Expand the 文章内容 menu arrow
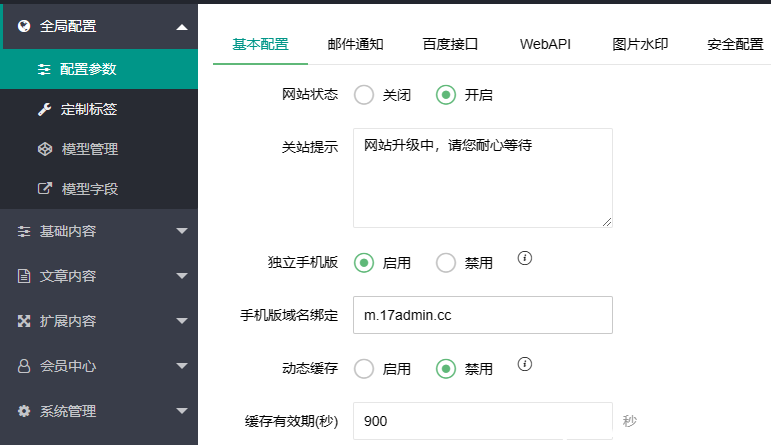 coord(182,276)
